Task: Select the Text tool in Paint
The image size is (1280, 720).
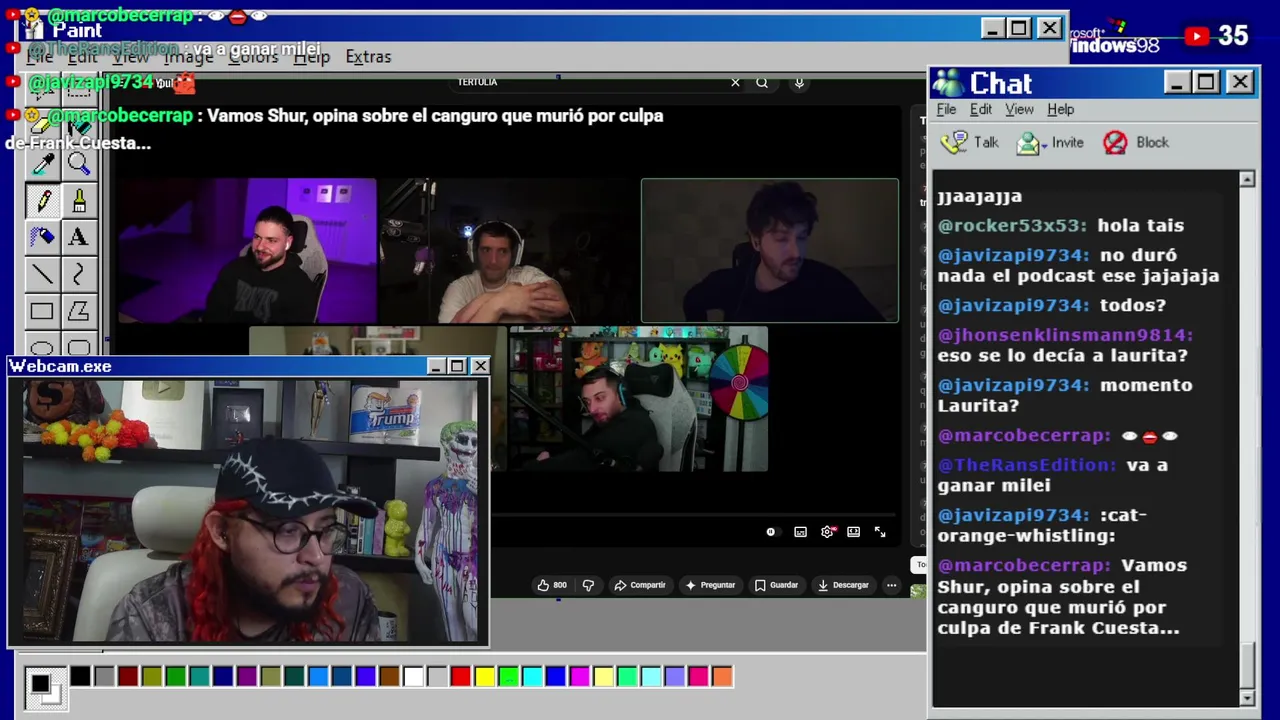Action: (x=78, y=237)
